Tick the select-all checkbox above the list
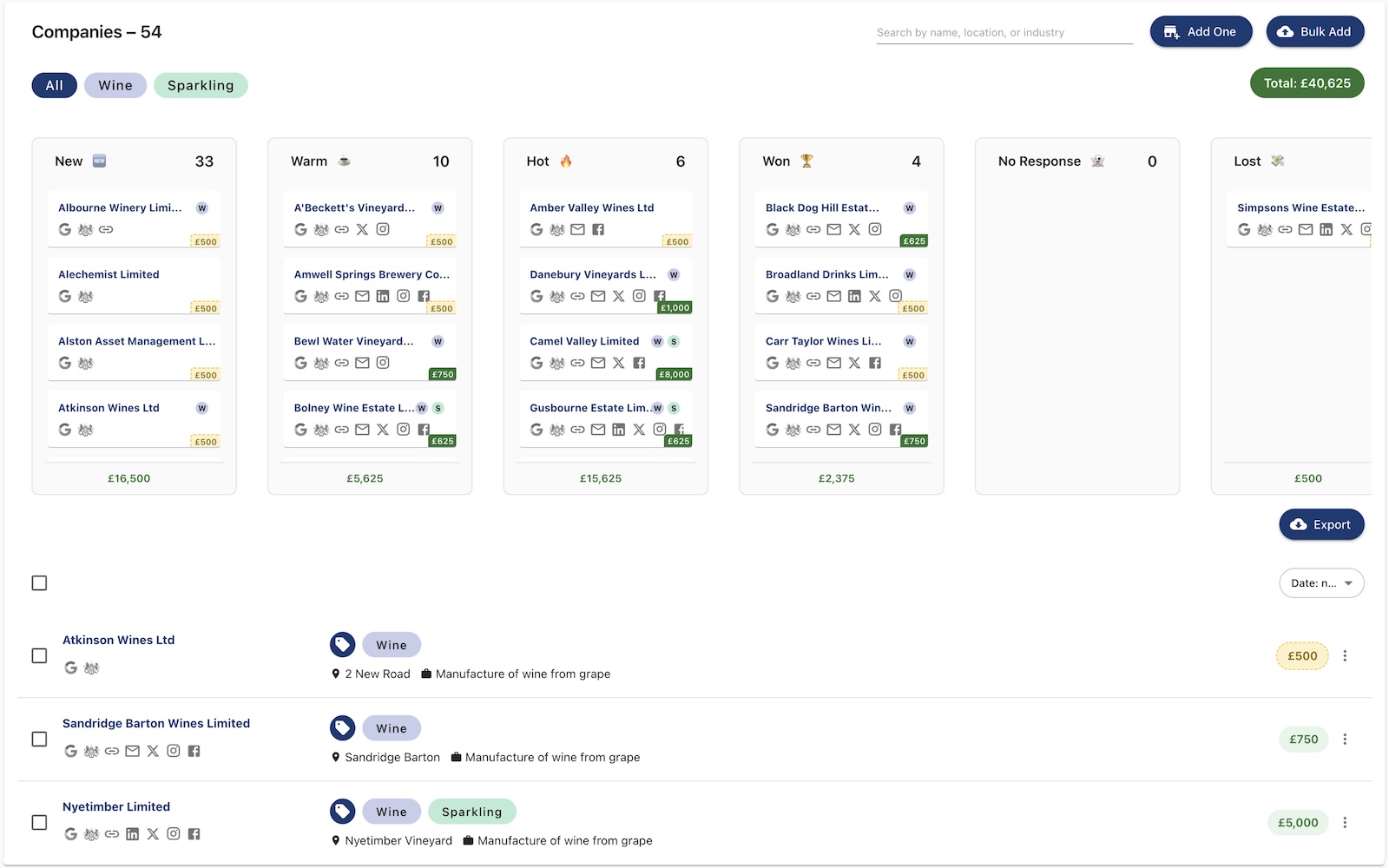This screenshot has height=868, width=1389. pos(39,583)
